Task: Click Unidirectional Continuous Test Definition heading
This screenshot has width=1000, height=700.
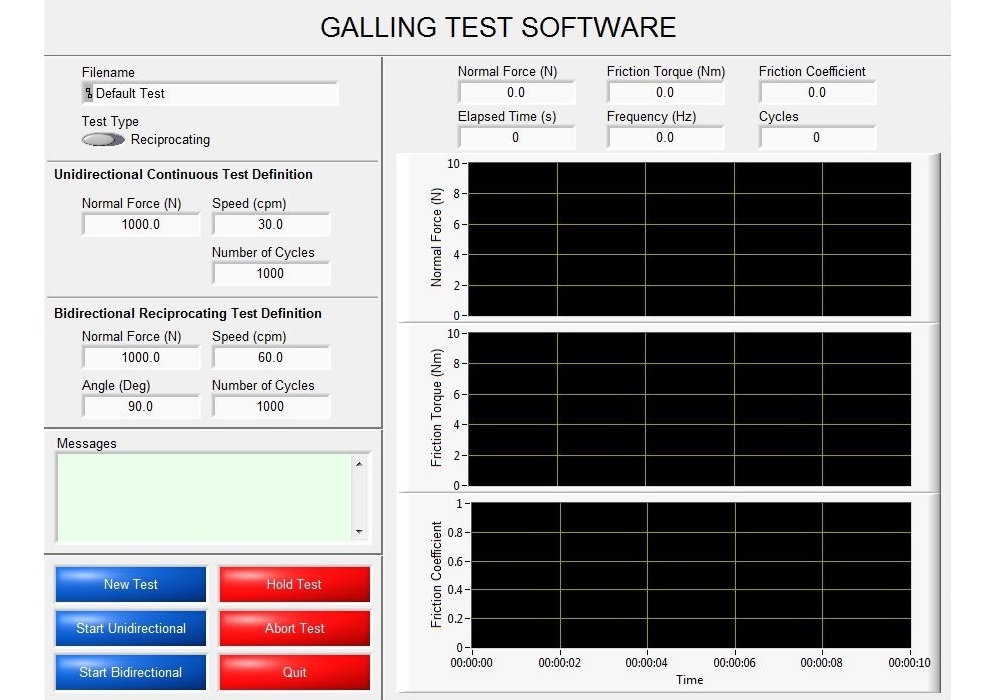Action: [183, 175]
